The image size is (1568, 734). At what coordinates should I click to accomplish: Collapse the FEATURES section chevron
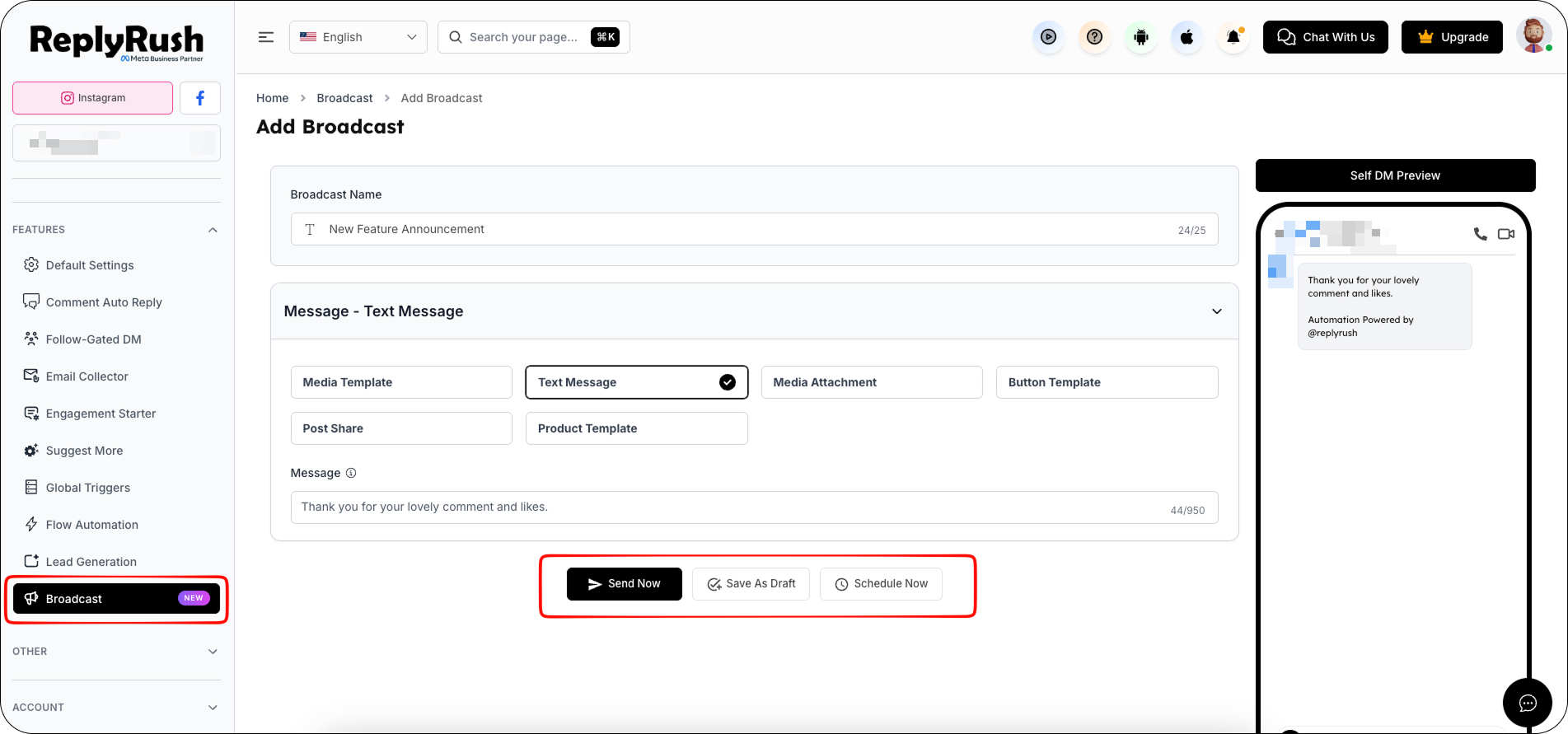[x=213, y=230]
